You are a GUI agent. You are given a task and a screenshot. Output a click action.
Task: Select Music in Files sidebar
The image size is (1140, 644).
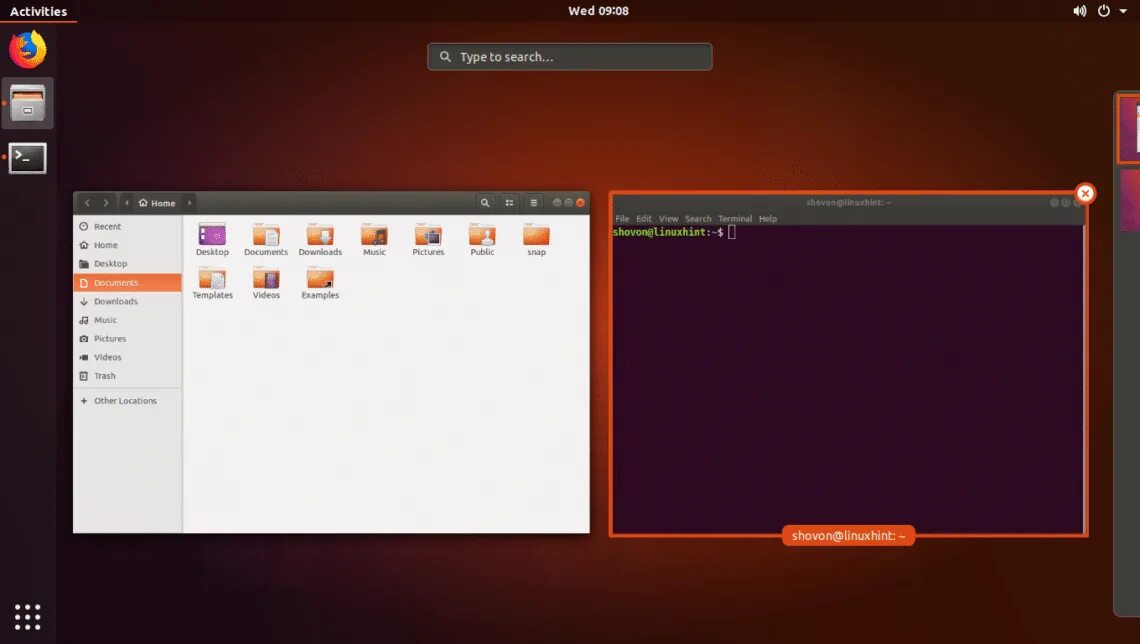click(x=128, y=320)
